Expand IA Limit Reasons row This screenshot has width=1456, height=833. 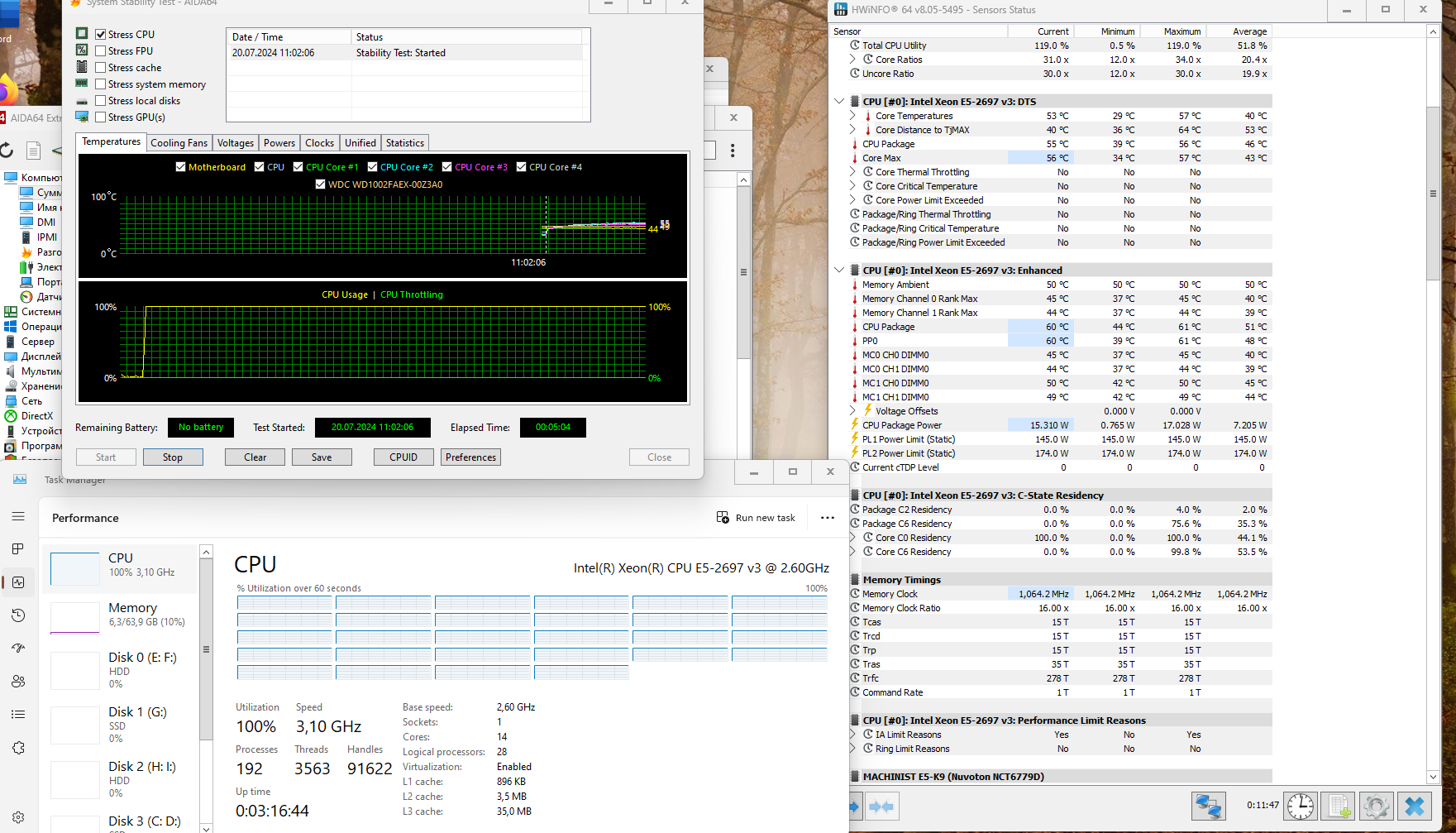(852, 735)
